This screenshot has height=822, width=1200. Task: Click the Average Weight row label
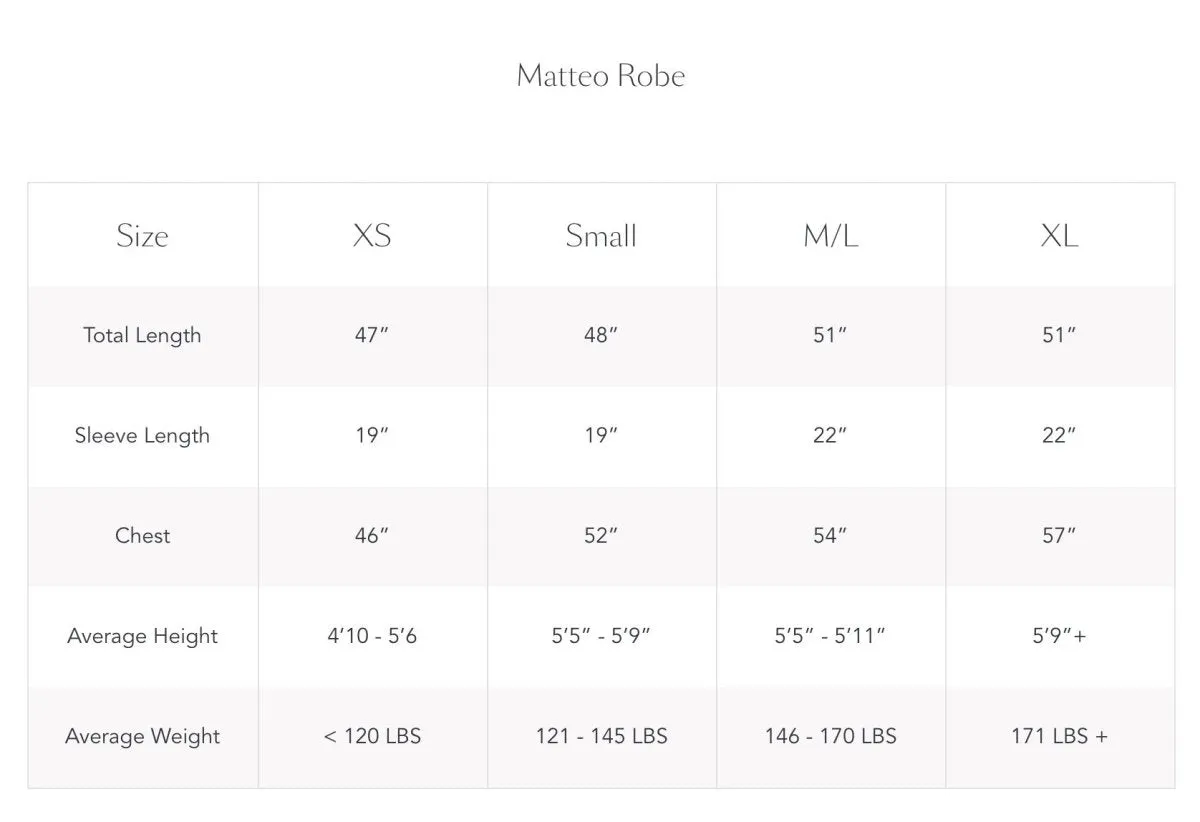click(x=142, y=737)
